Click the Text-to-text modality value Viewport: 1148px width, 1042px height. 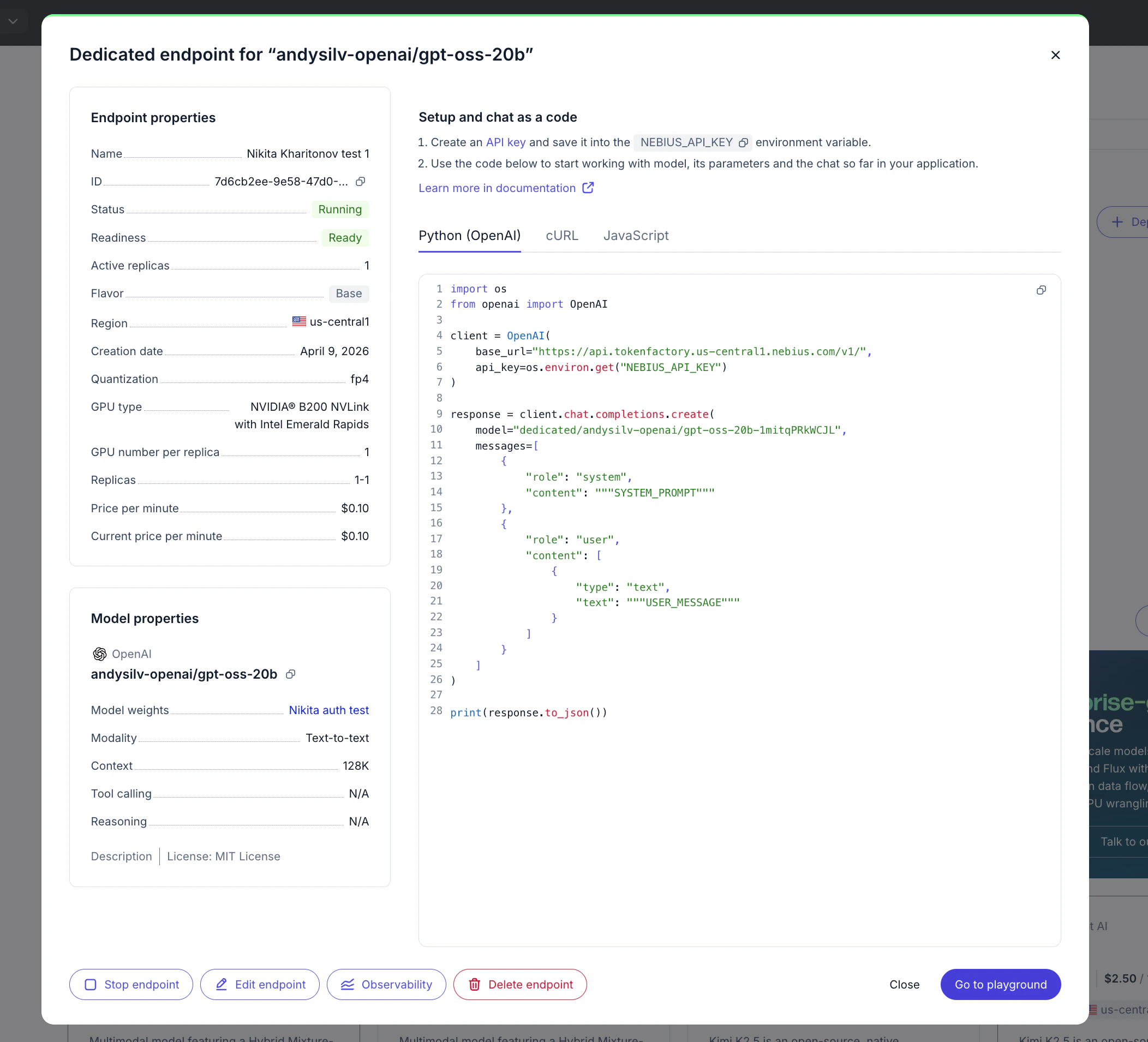[337, 738]
